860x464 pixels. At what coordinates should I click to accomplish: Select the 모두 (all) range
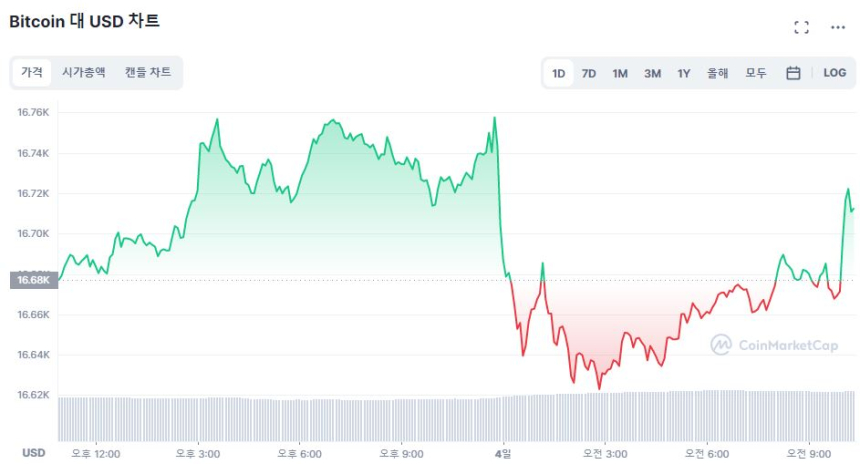coord(756,73)
